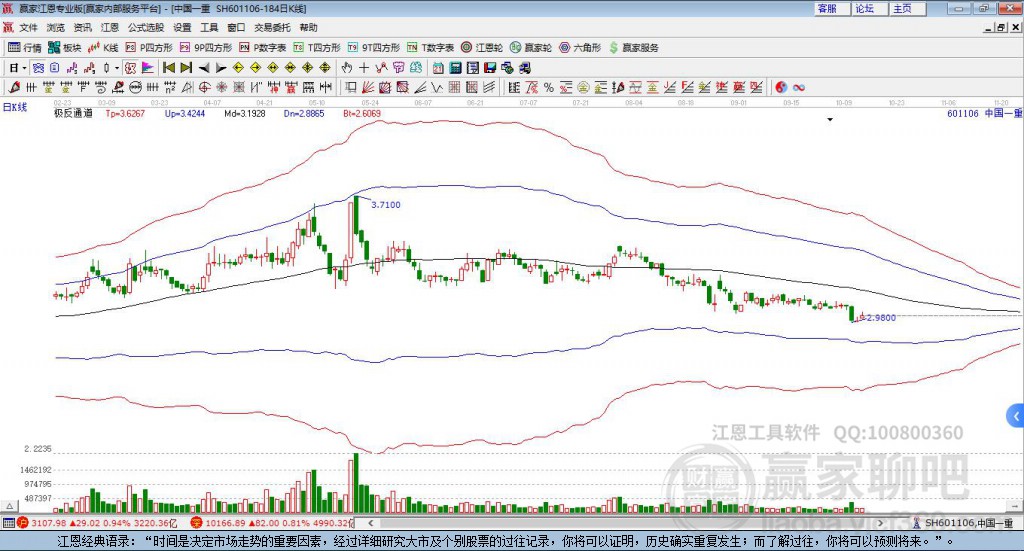Expand the candlestick style dropdown arrow
This screenshot has width=1024, height=551.
pyautogui.click(x=117, y=68)
